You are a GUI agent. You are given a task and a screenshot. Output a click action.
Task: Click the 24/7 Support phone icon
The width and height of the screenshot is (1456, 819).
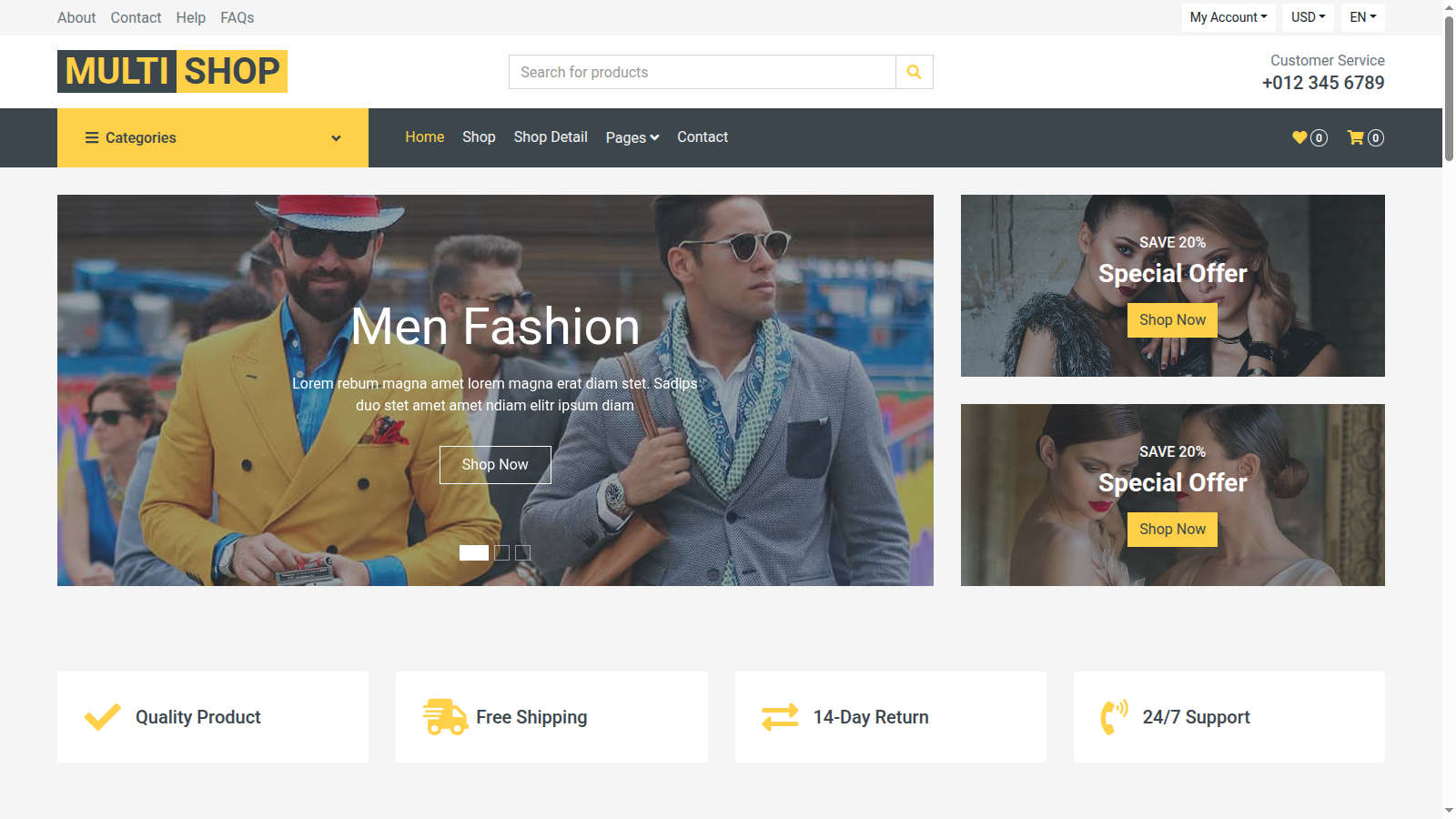[x=1114, y=717]
